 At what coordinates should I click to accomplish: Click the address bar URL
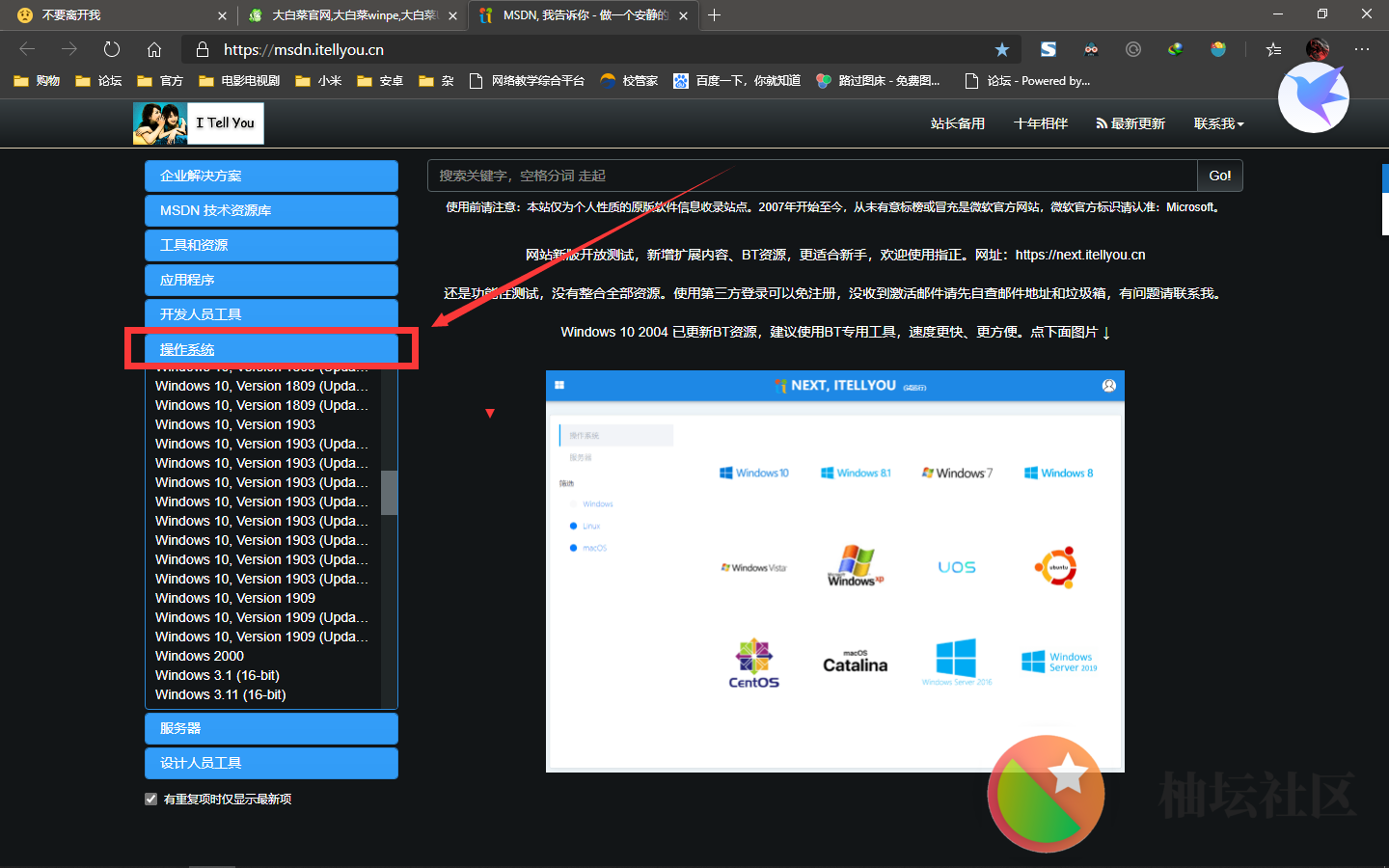(x=304, y=49)
